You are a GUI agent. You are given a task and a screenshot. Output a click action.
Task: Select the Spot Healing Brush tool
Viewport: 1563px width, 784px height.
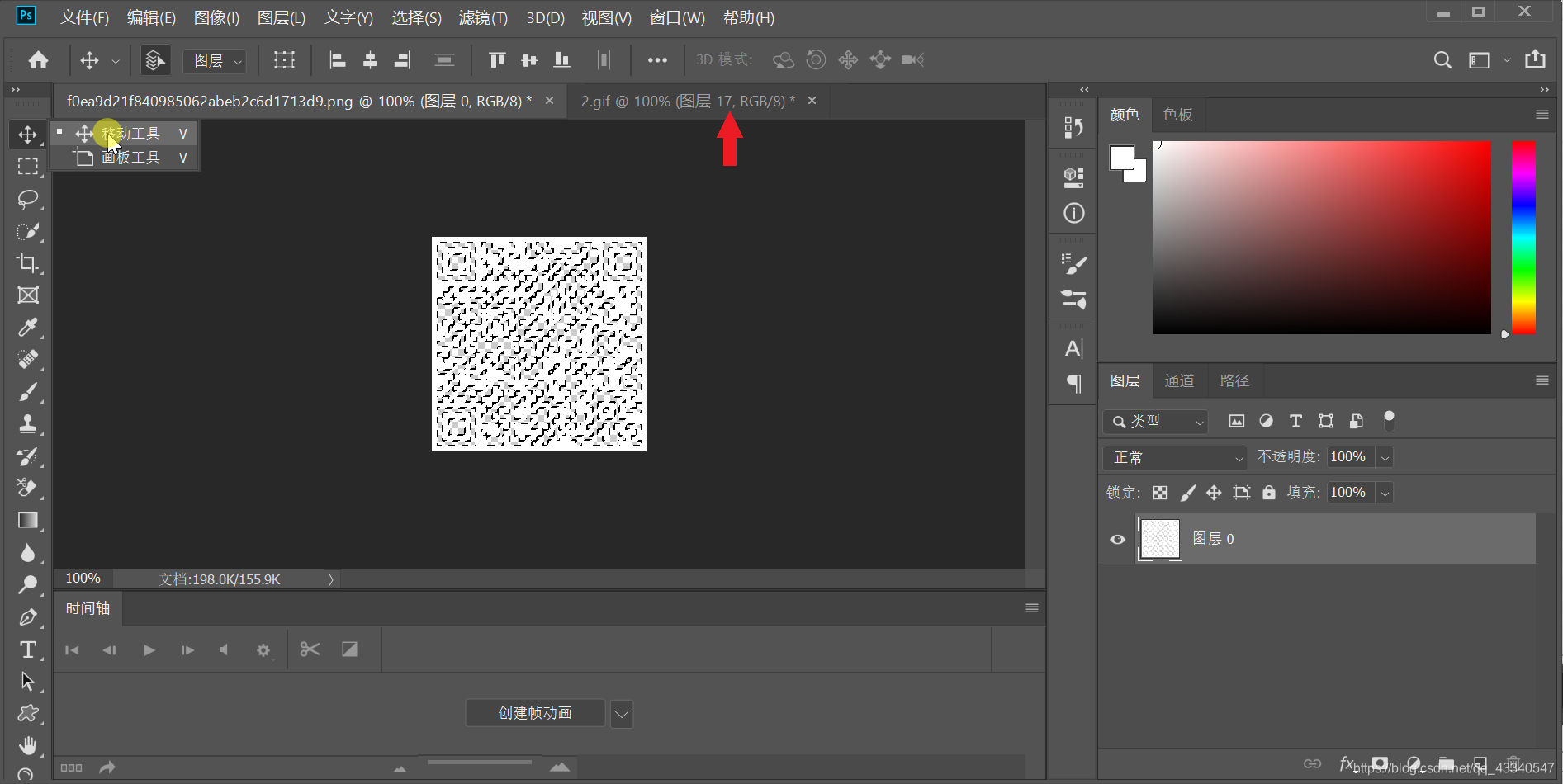coord(28,360)
